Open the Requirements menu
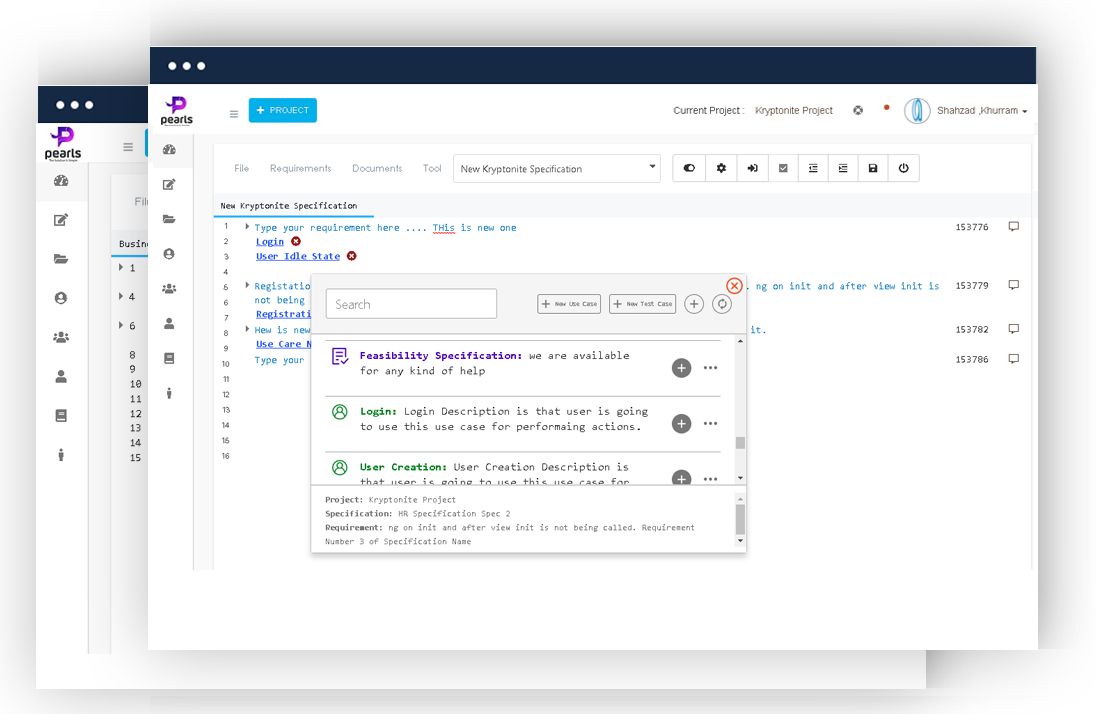The image size is (1096, 714). [300, 169]
